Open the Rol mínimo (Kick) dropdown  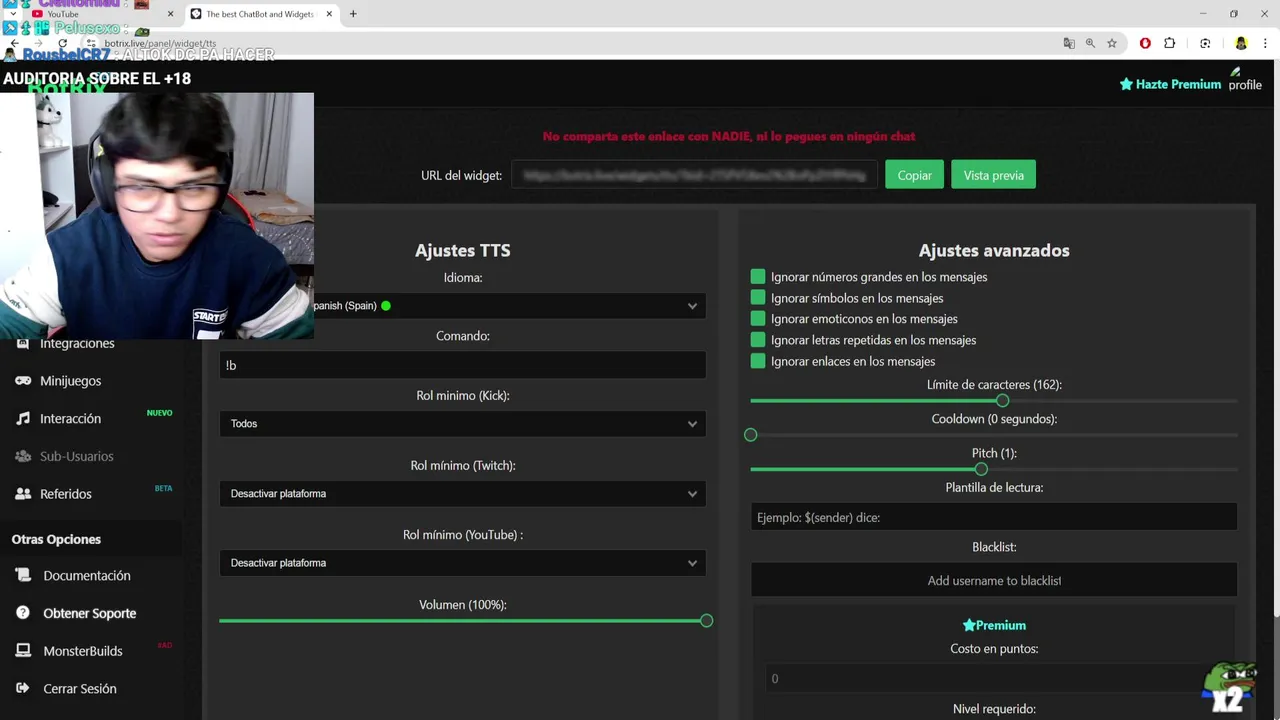tap(462, 424)
